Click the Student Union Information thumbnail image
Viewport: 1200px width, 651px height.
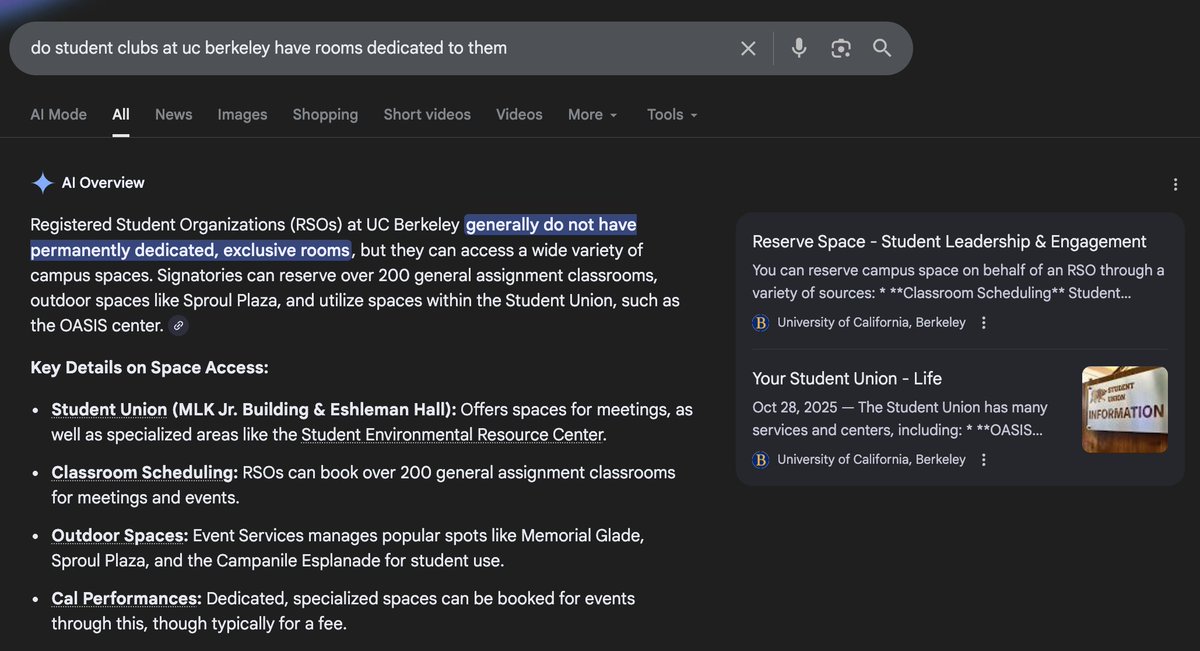[1125, 410]
